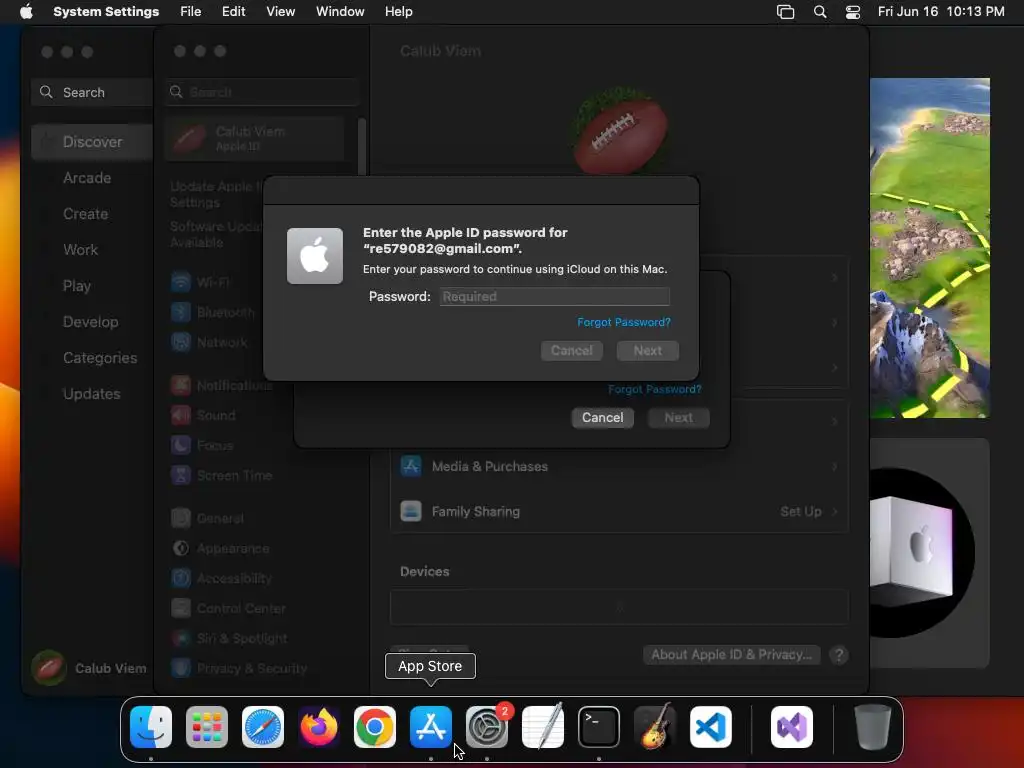Expand the Media & Purchases row chevron
The width and height of the screenshot is (1024, 768).
[x=834, y=466]
